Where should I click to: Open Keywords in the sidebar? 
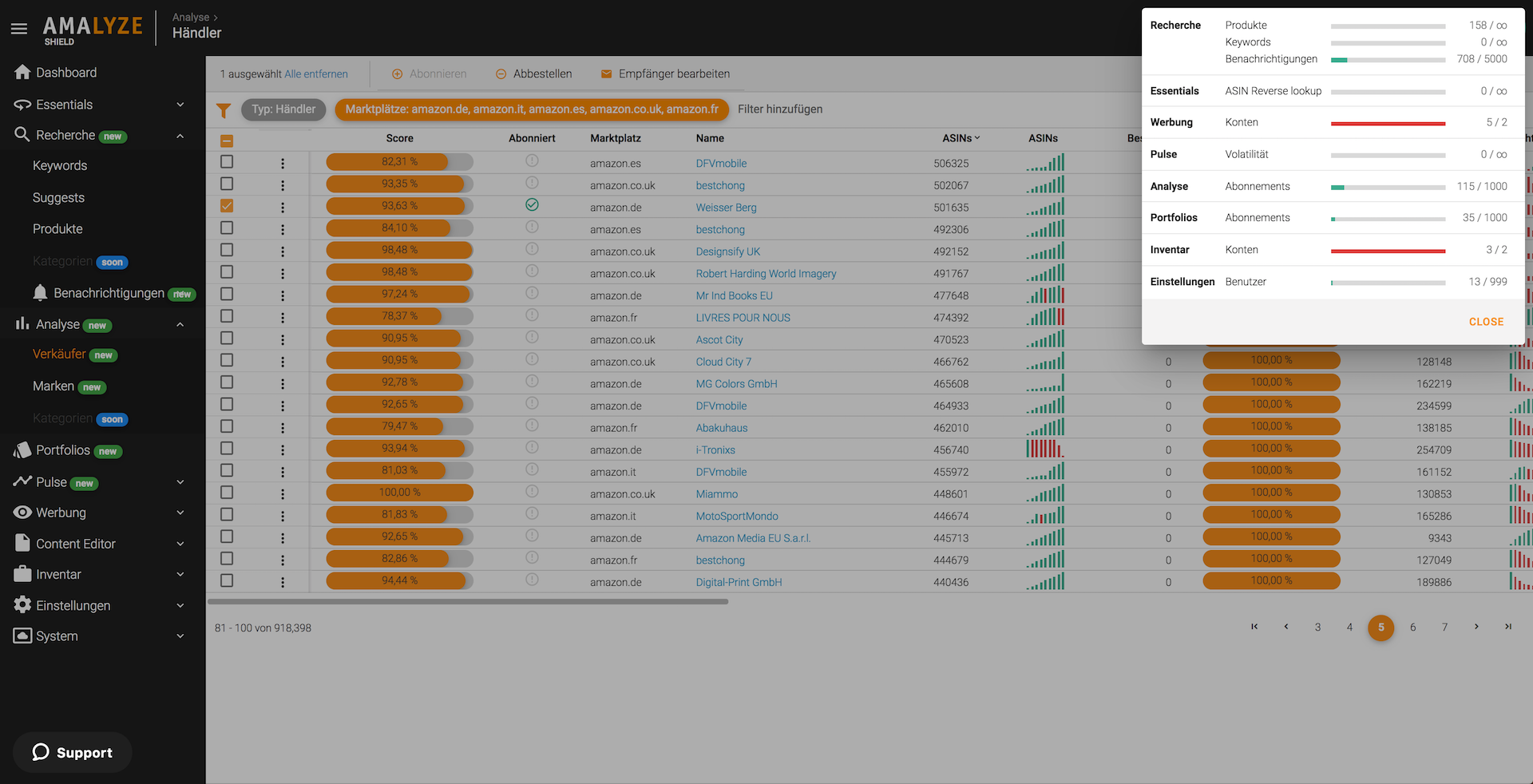[x=60, y=166]
